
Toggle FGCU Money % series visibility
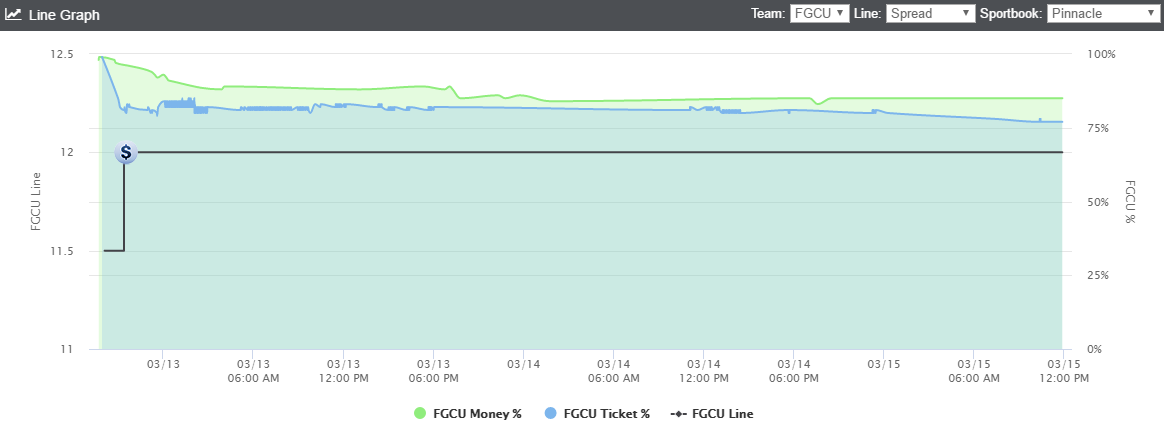[468, 414]
